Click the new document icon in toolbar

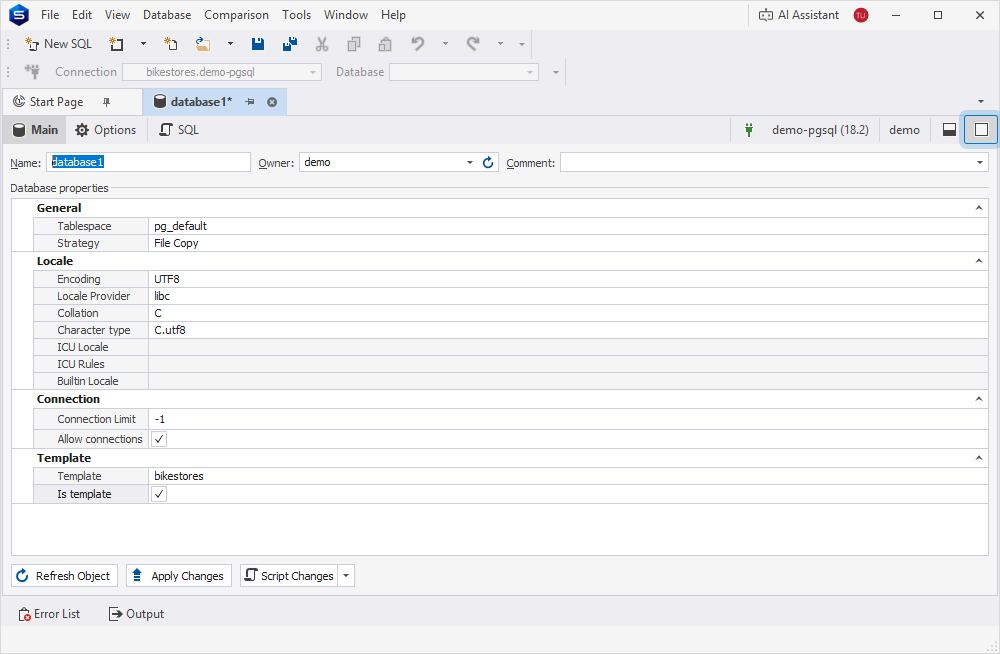coord(116,44)
